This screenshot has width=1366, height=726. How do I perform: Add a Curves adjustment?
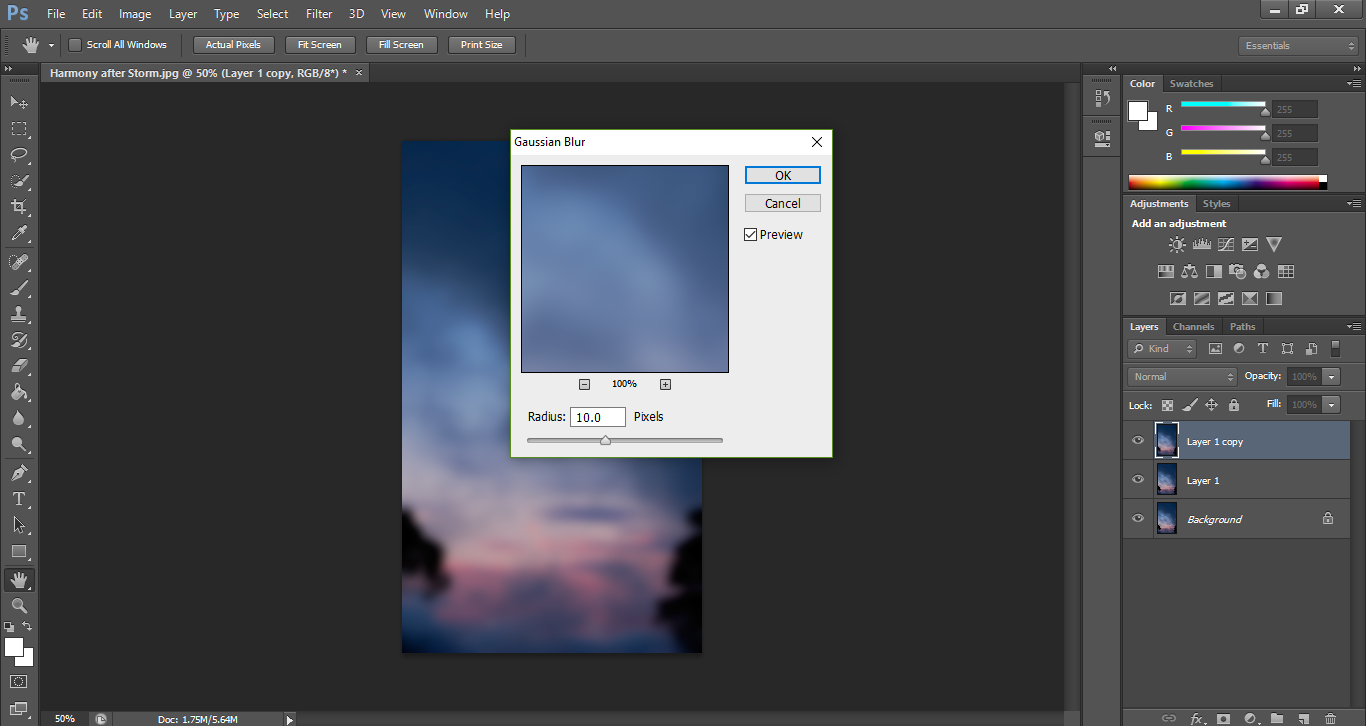[1226, 244]
